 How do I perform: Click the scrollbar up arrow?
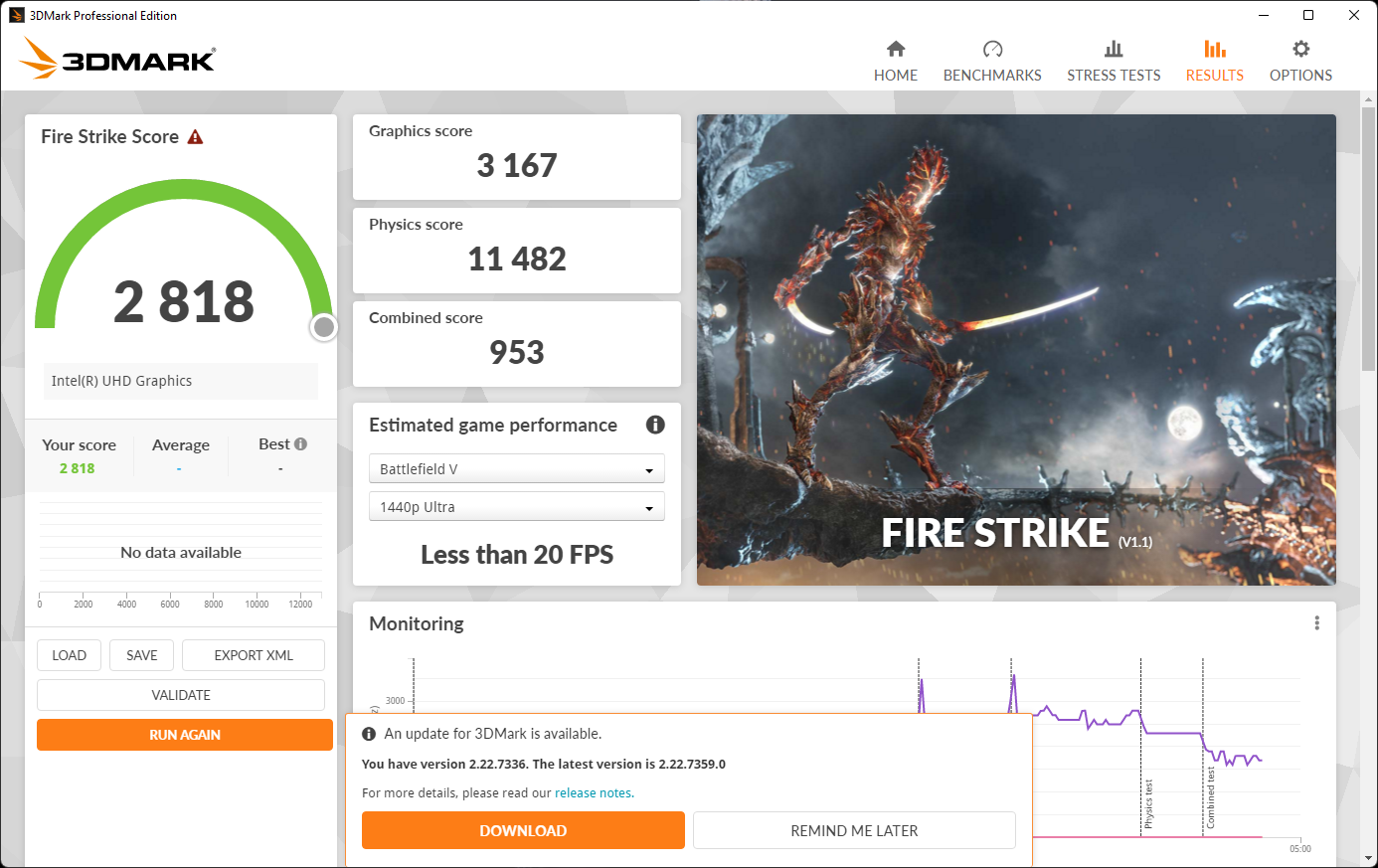pos(1370,98)
